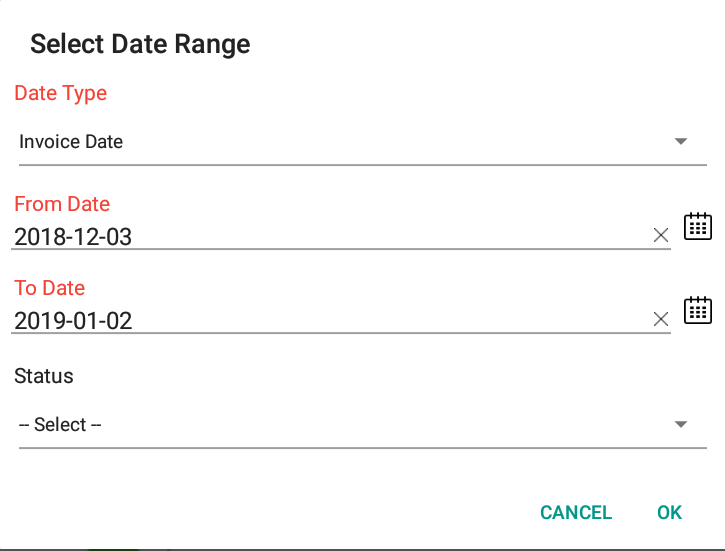
Task: Confirm the date range with OK
Action: tap(670, 512)
